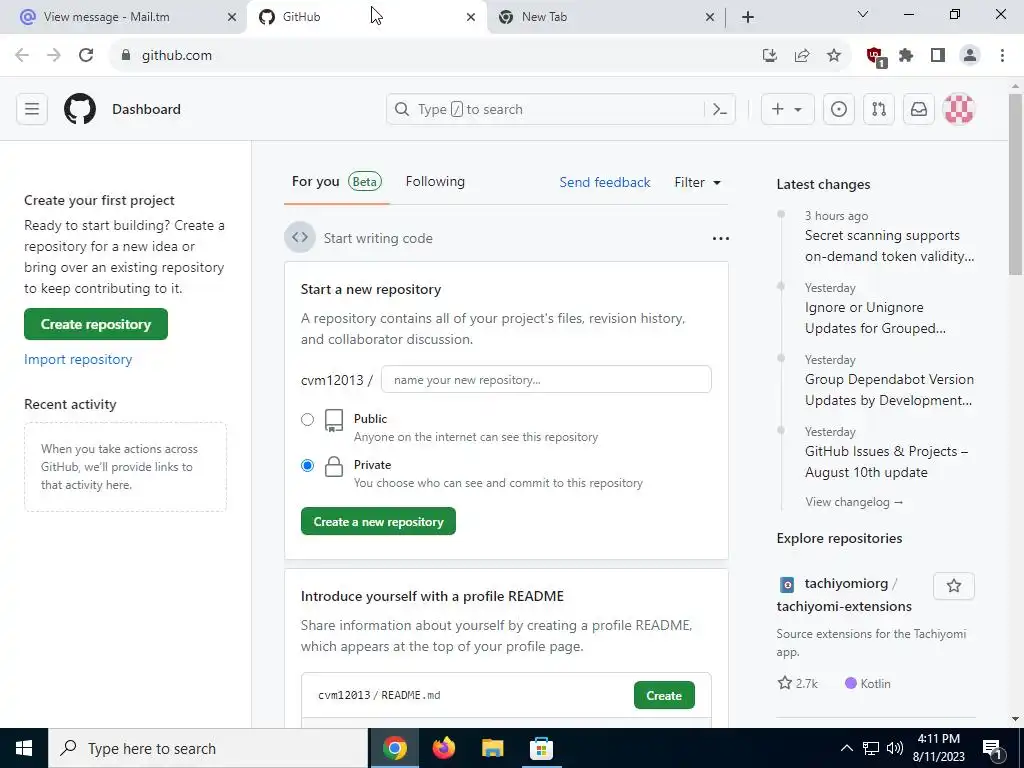Open Chrome tab search chevron

click(862, 14)
